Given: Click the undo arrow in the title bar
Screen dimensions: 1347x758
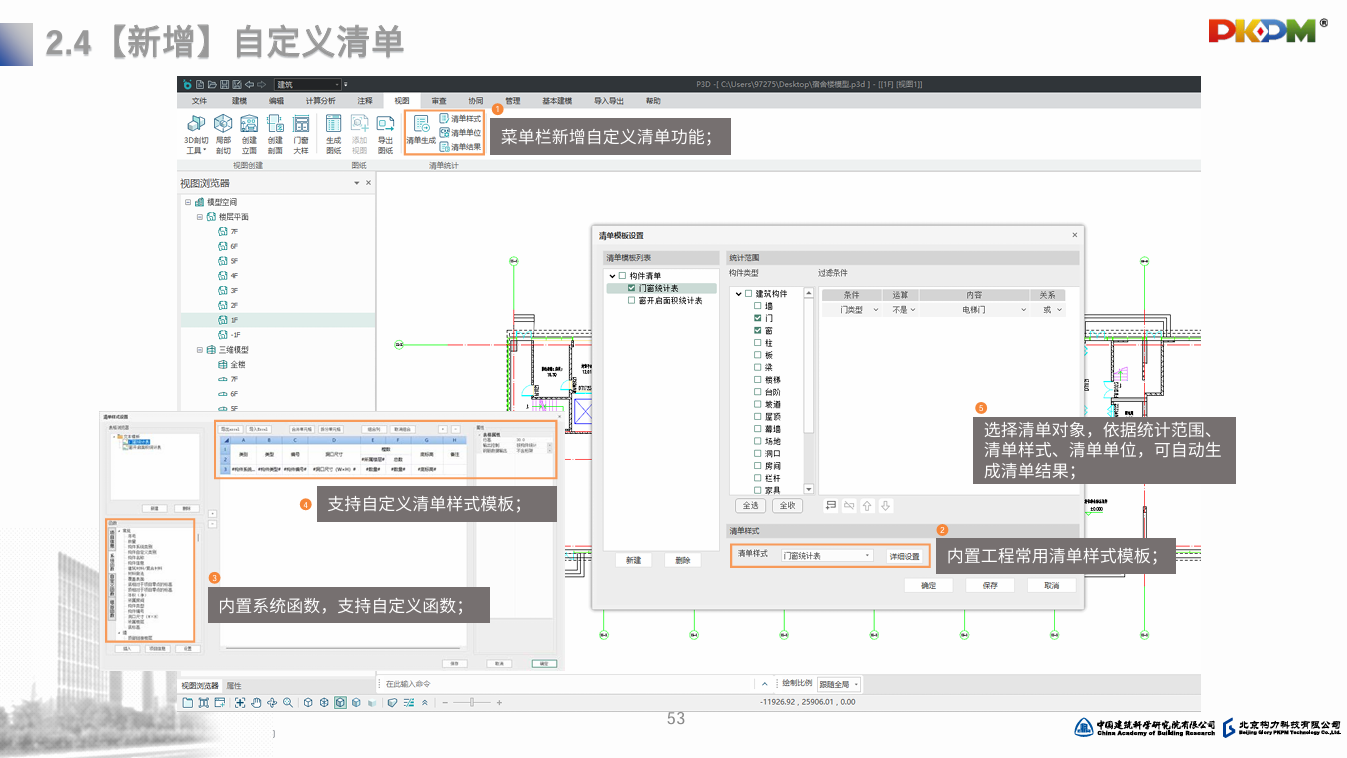Looking at the screenshot, I should 249,84.
